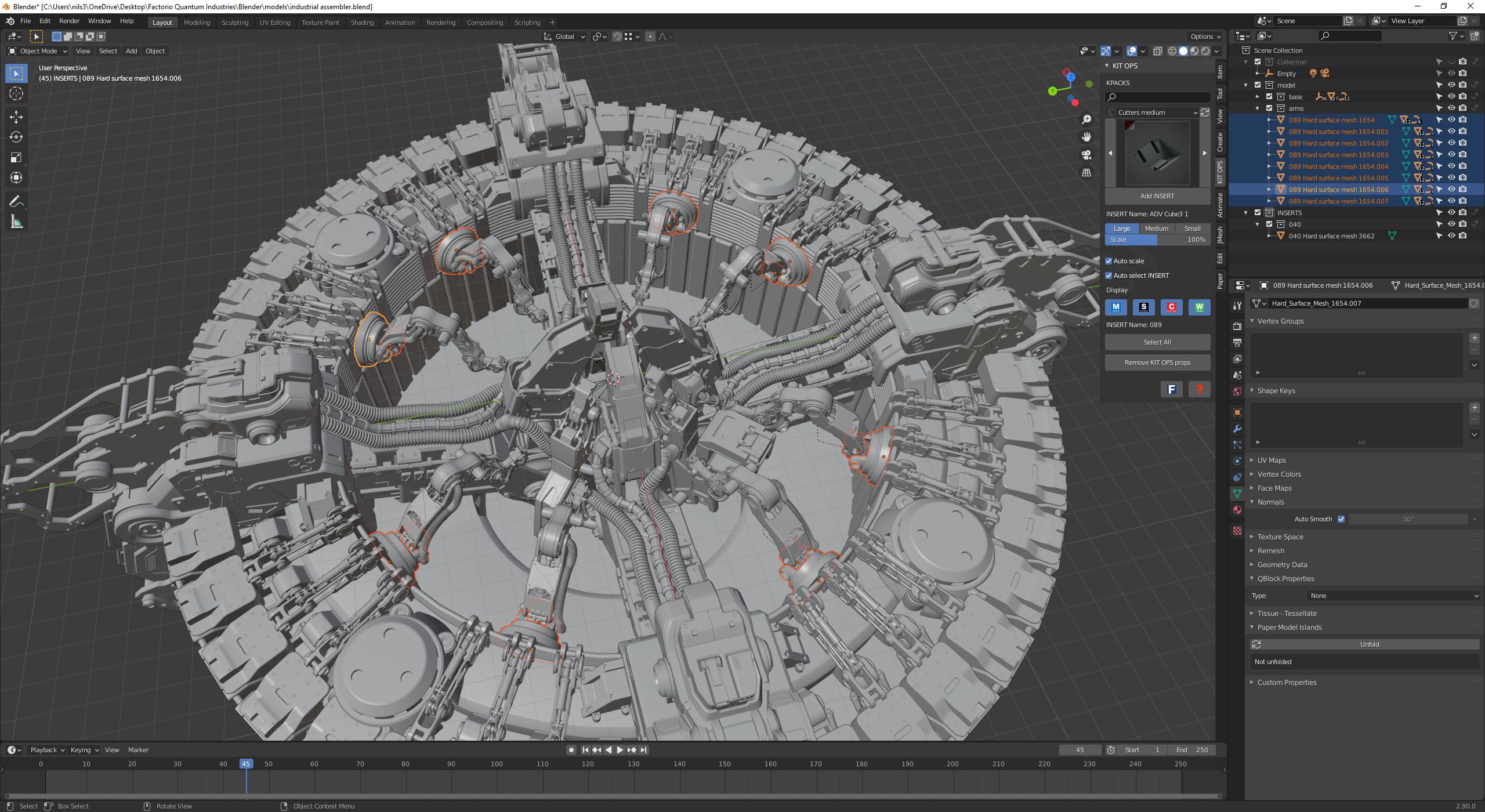This screenshot has width=1485, height=812.
Task: Select the Measure tool
Action: point(16,222)
